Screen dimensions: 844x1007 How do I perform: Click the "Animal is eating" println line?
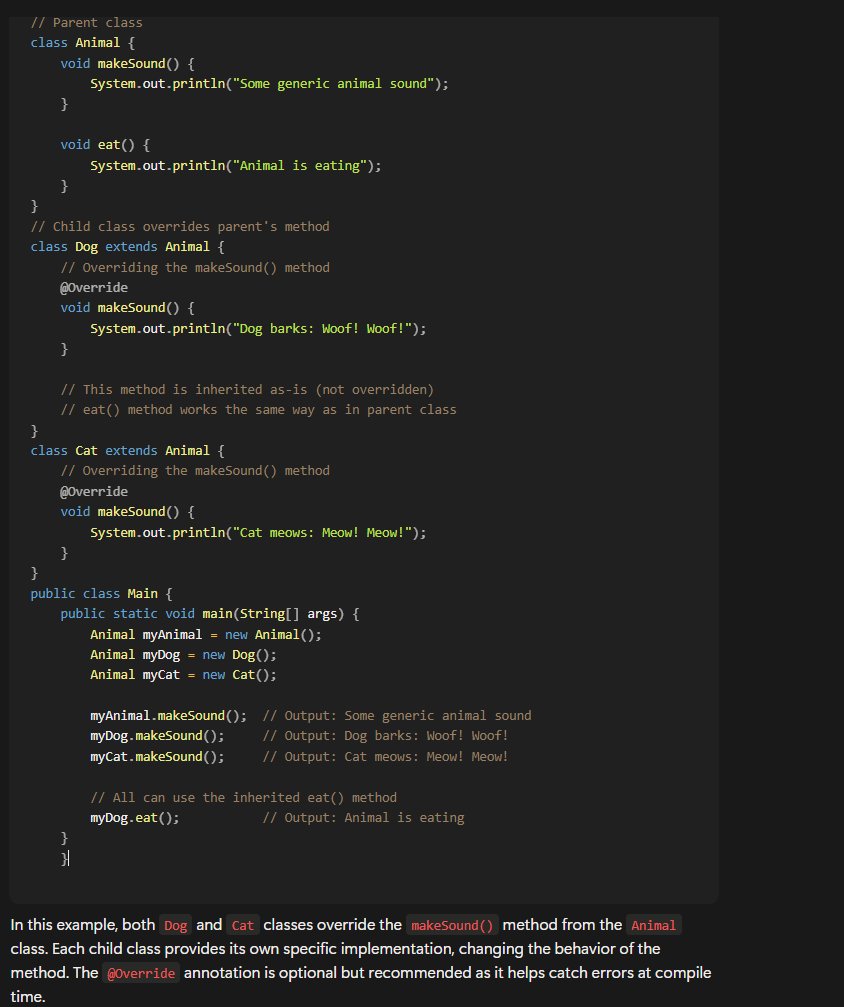pyautogui.click(x=236, y=166)
